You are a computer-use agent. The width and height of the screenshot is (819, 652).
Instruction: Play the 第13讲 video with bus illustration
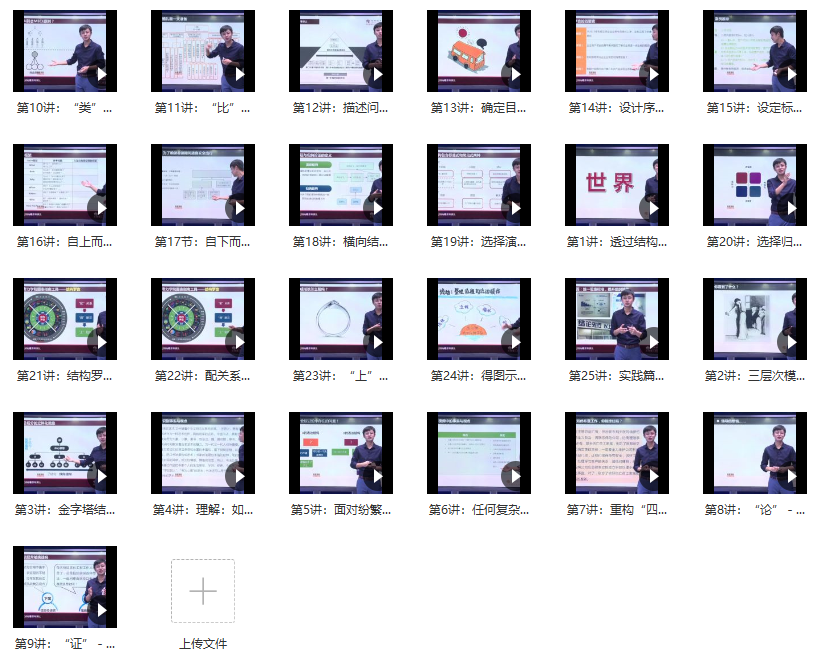[514, 74]
